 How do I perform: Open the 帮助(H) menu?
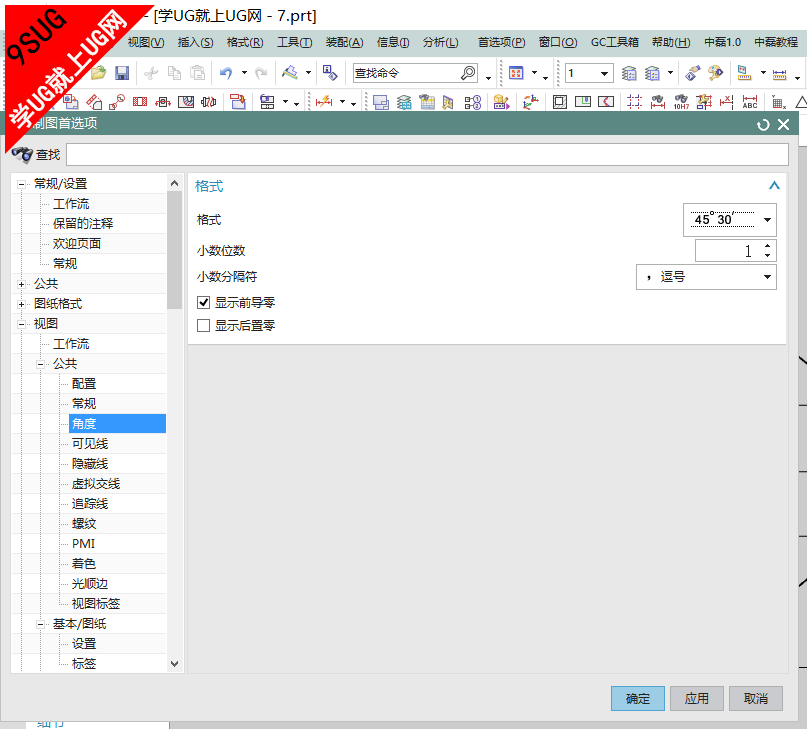pyautogui.click(x=671, y=42)
